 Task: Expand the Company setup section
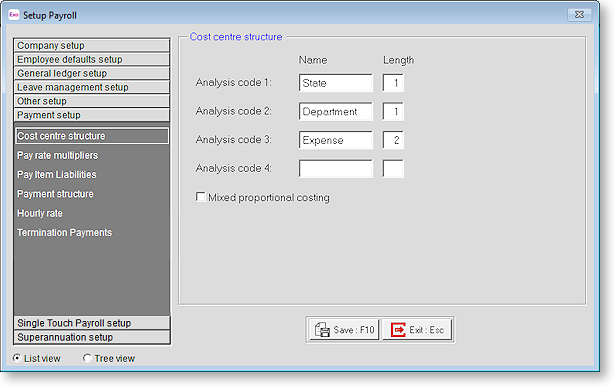point(92,45)
